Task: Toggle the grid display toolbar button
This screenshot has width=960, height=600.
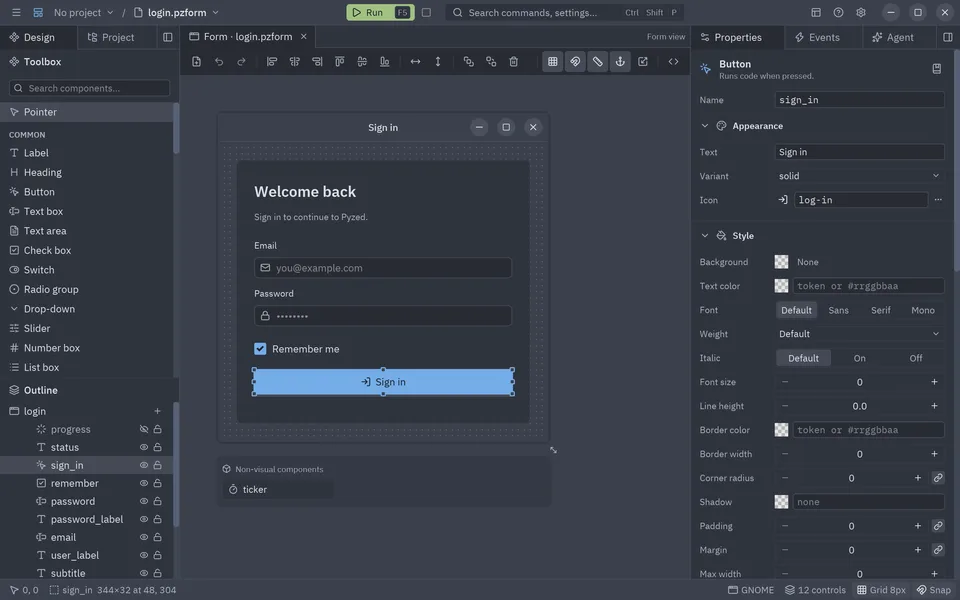Action: tap(552, 61)
